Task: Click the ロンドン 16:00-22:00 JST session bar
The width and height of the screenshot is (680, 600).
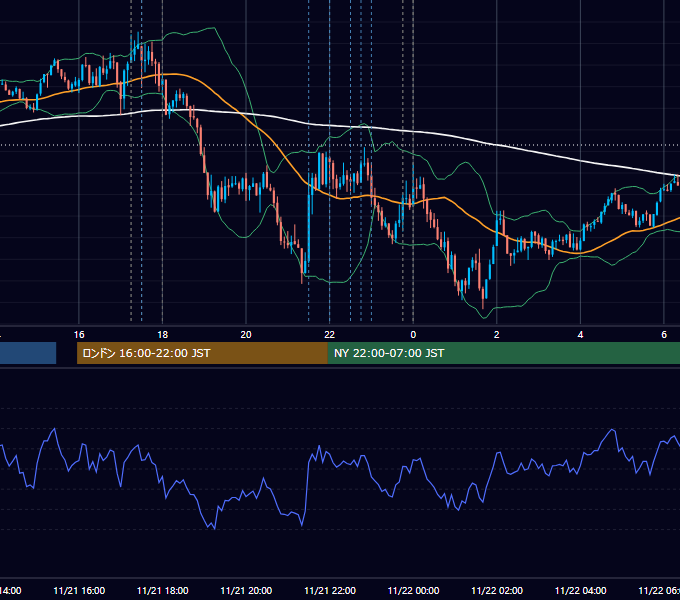Action: tap(202, 353)
